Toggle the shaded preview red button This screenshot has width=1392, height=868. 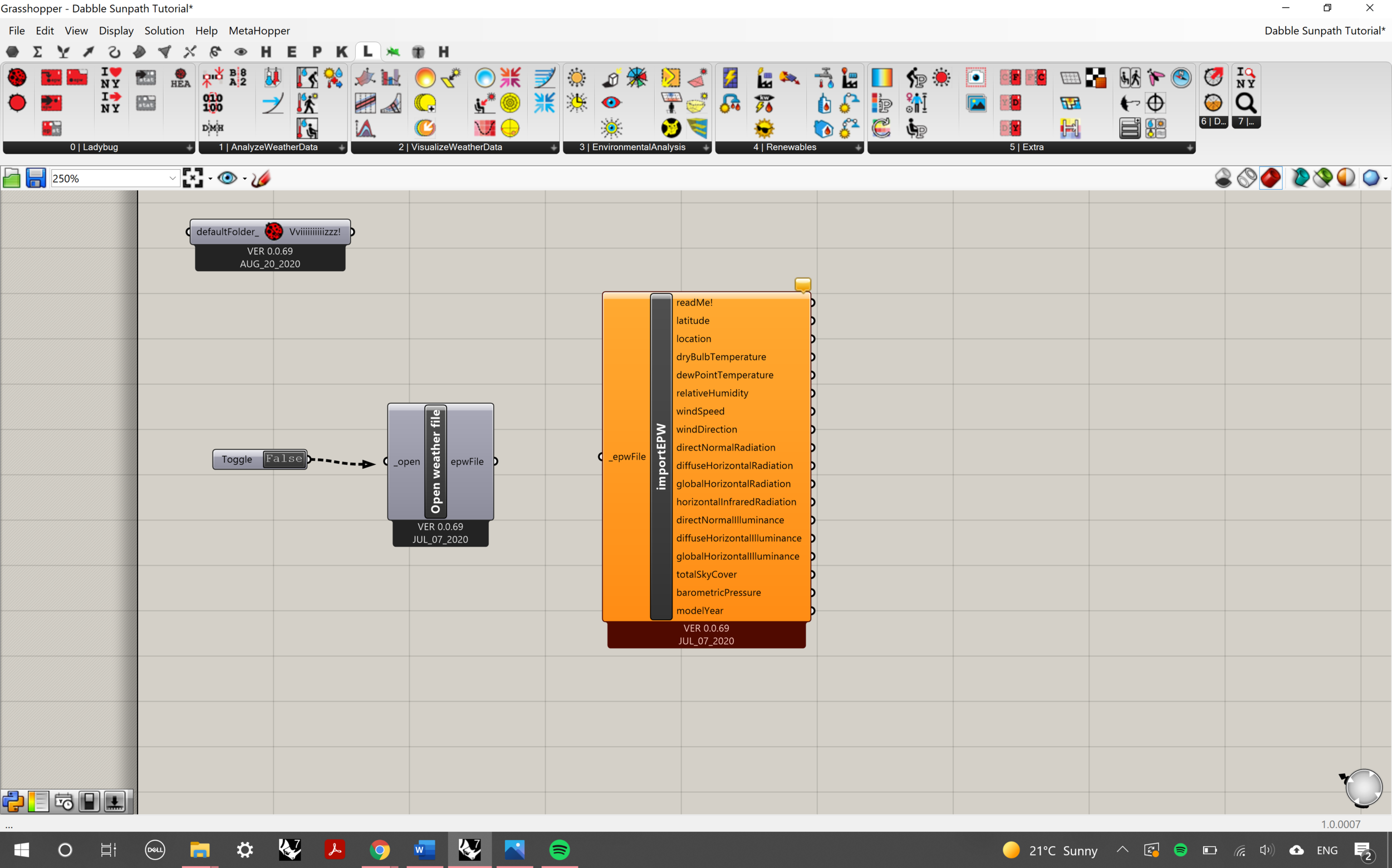[1270, 178]
